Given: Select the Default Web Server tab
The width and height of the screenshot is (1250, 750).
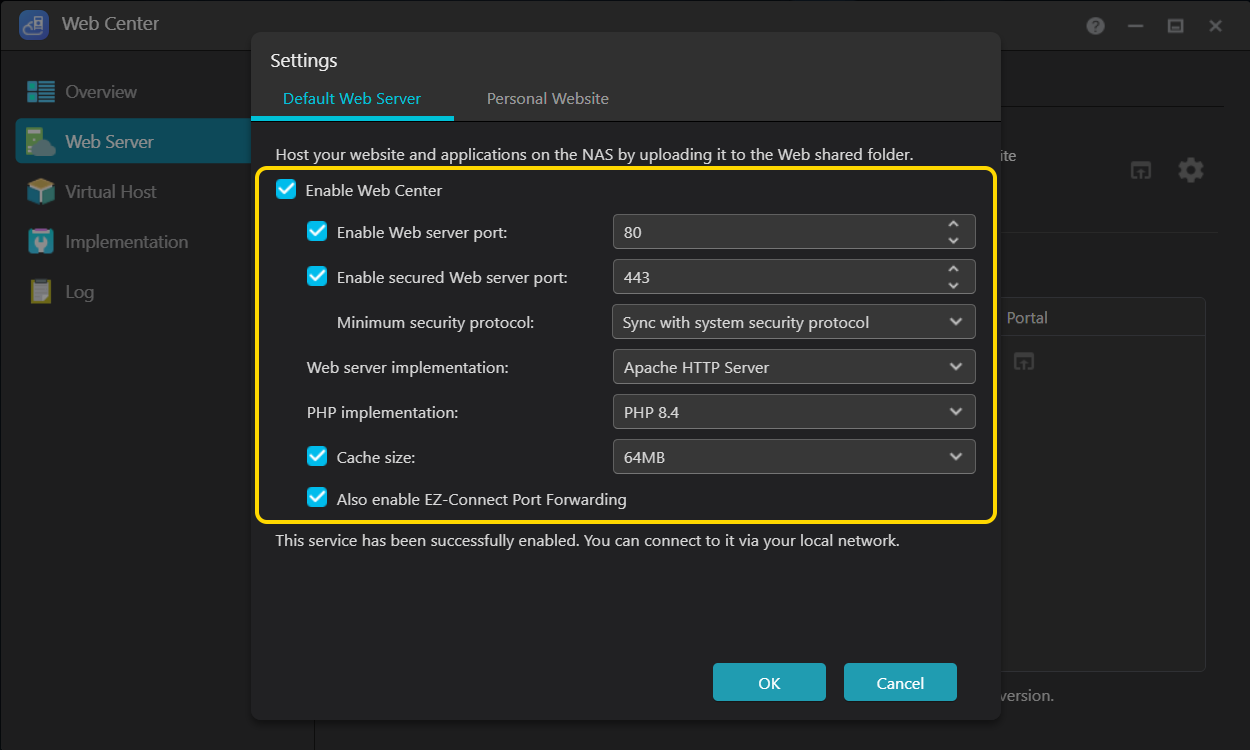Looking at the screenshot, I should [x=352, y=99].
